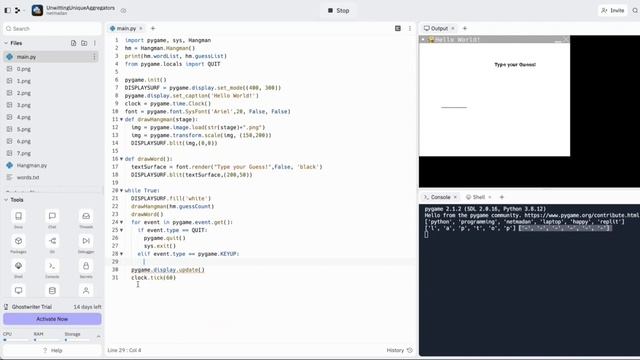640x360 pixels.
Task: Open the History link in editor status bar
Action: coord(400,350)
